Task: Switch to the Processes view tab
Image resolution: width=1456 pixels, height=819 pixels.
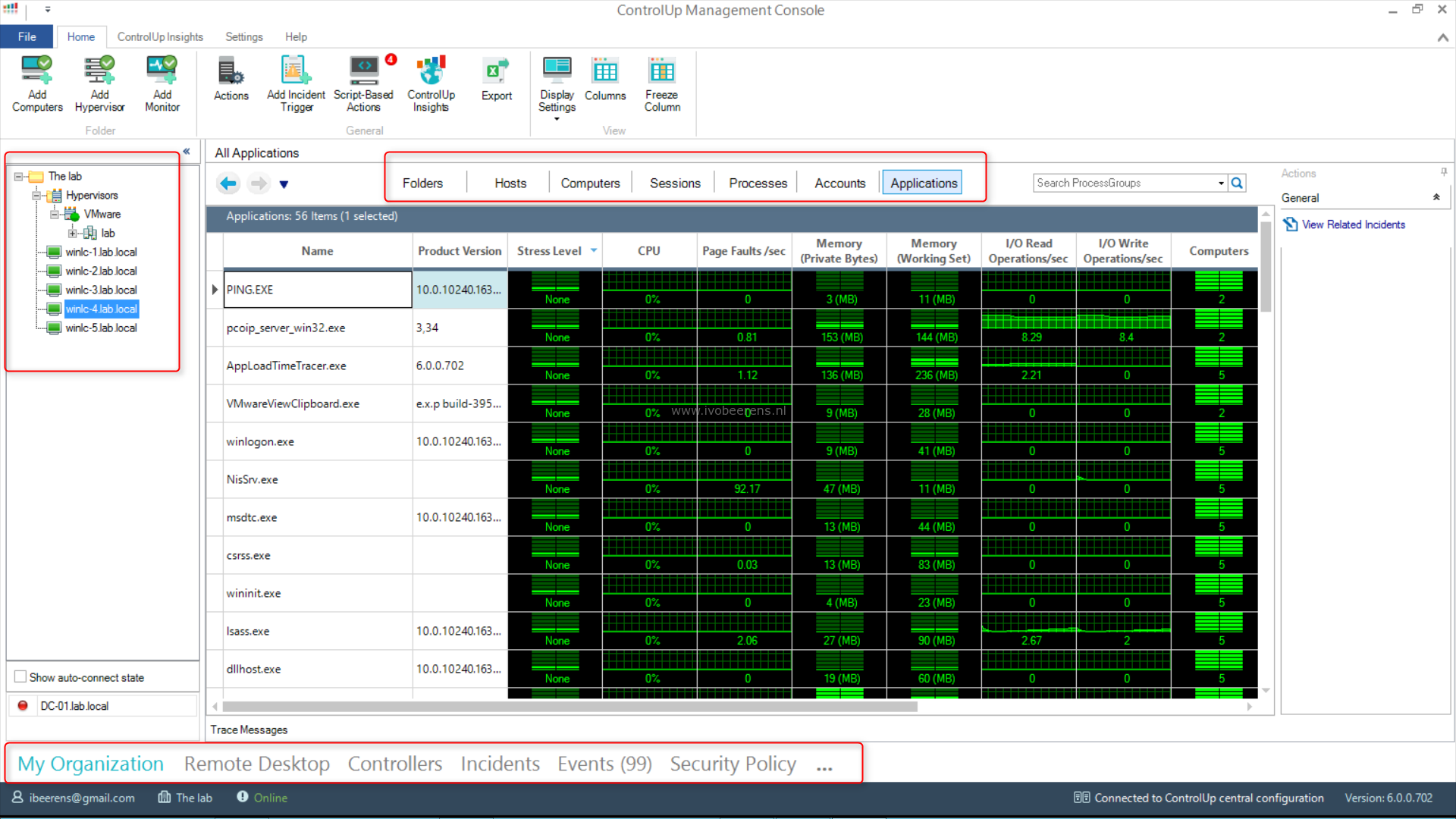Action: (758, 184)
